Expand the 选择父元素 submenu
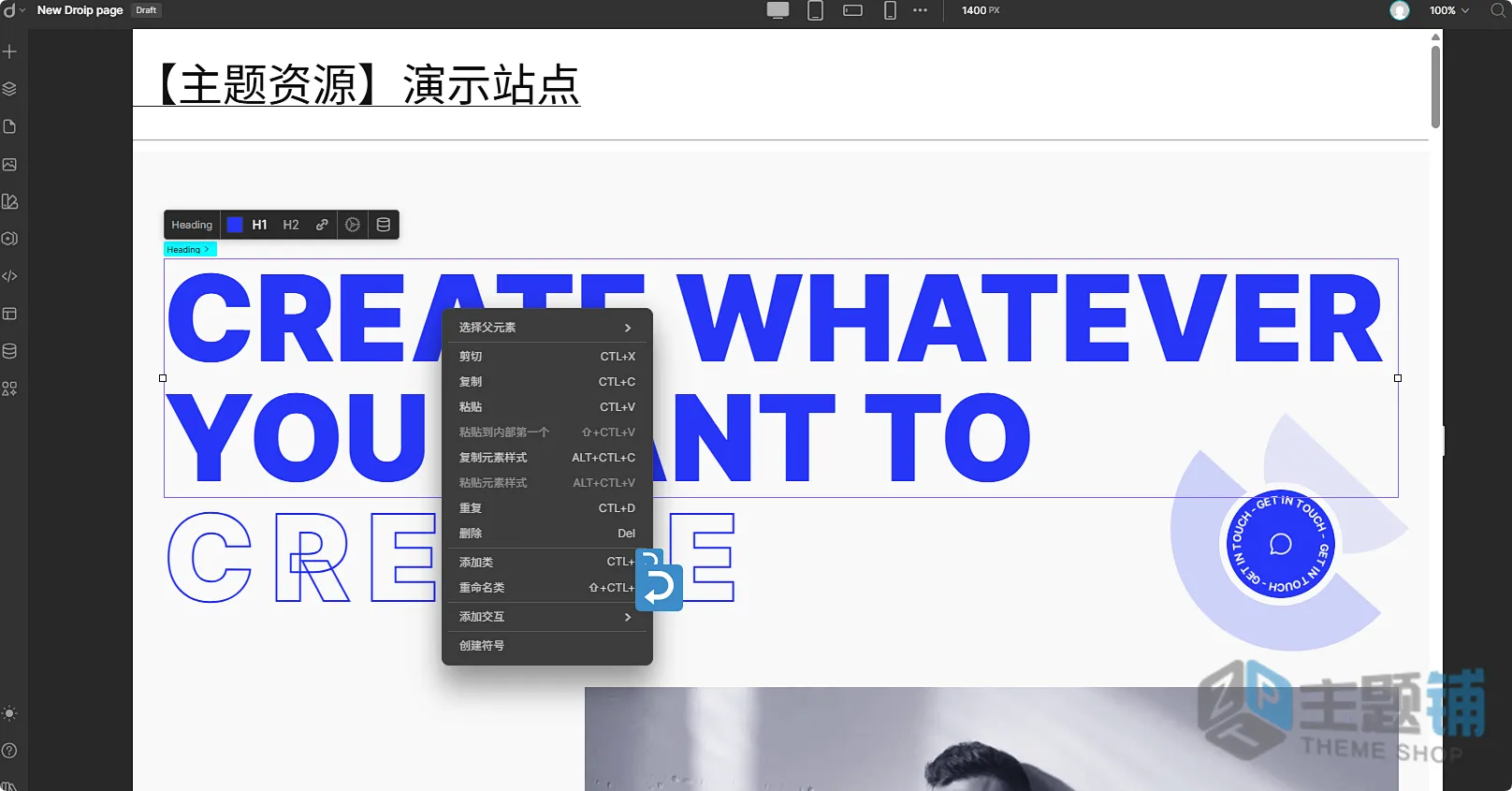The height and width of the screenshot is (791, 1512). [x=546, y=328]
